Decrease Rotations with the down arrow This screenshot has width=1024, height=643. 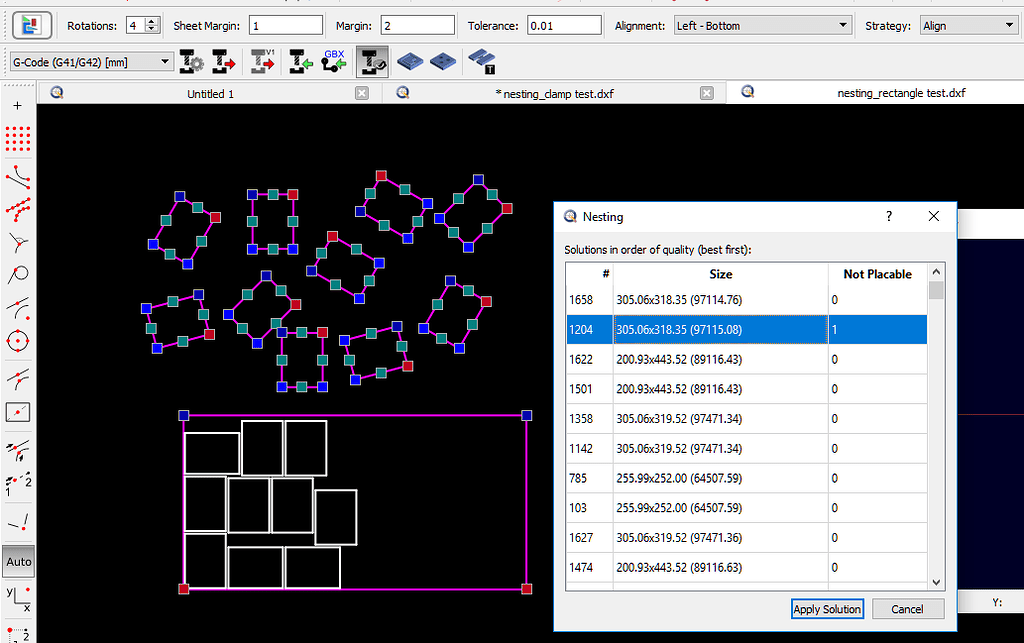point(152,29)
